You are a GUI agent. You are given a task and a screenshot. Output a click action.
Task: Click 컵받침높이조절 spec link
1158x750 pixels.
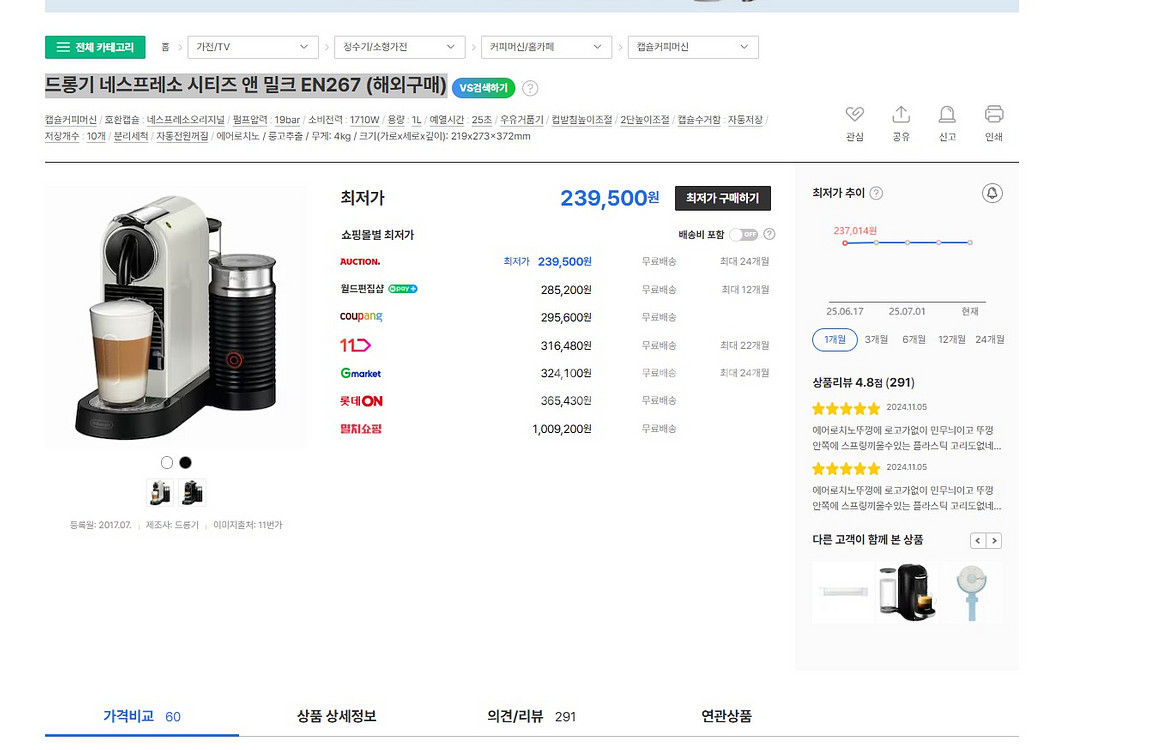pyautogui.click(x=582, y=120)
